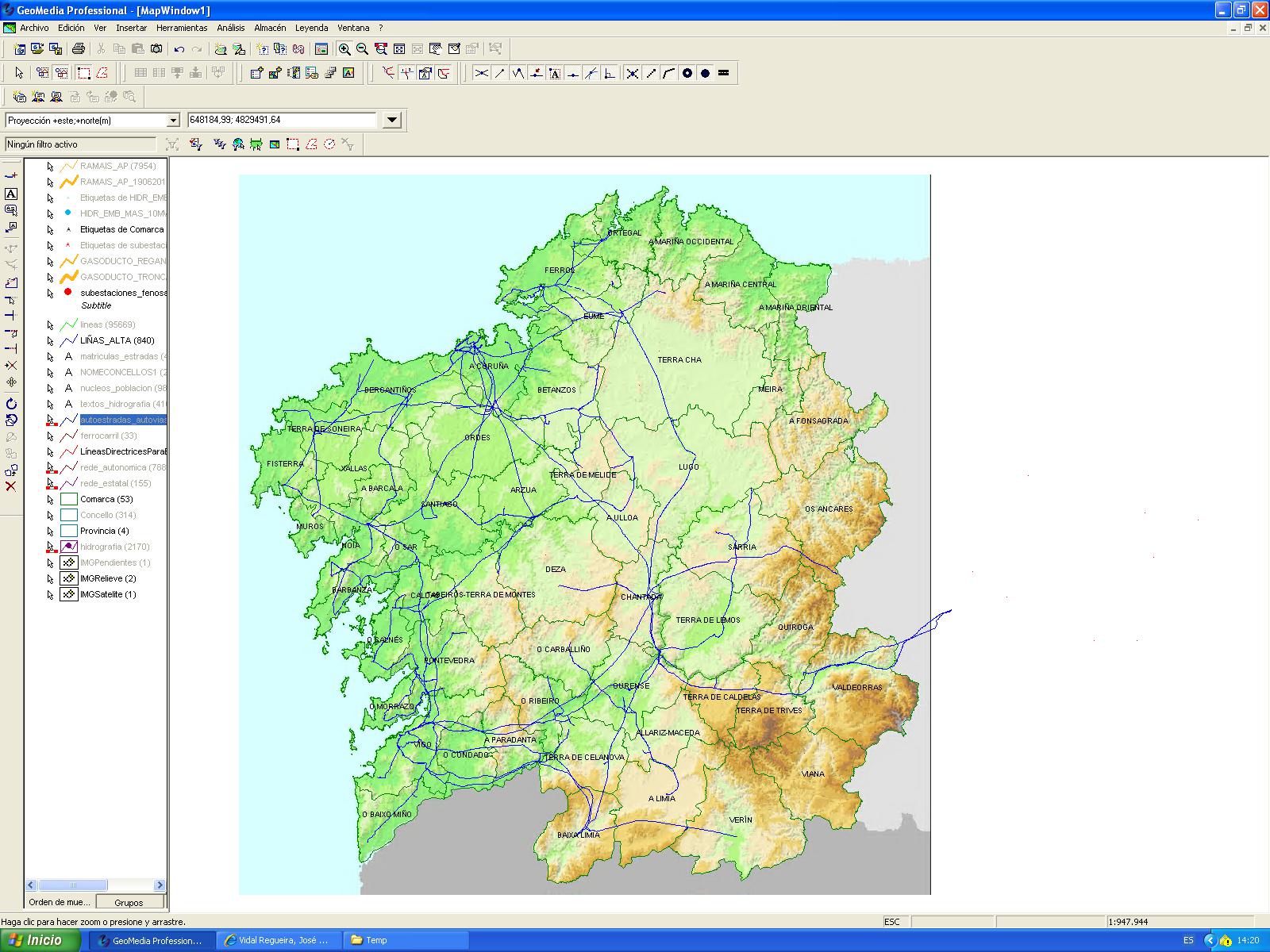Screen dimensions: 1270x952
Task: Open Vidal Regueira taskbar window
Action: (x=279, y=940)
